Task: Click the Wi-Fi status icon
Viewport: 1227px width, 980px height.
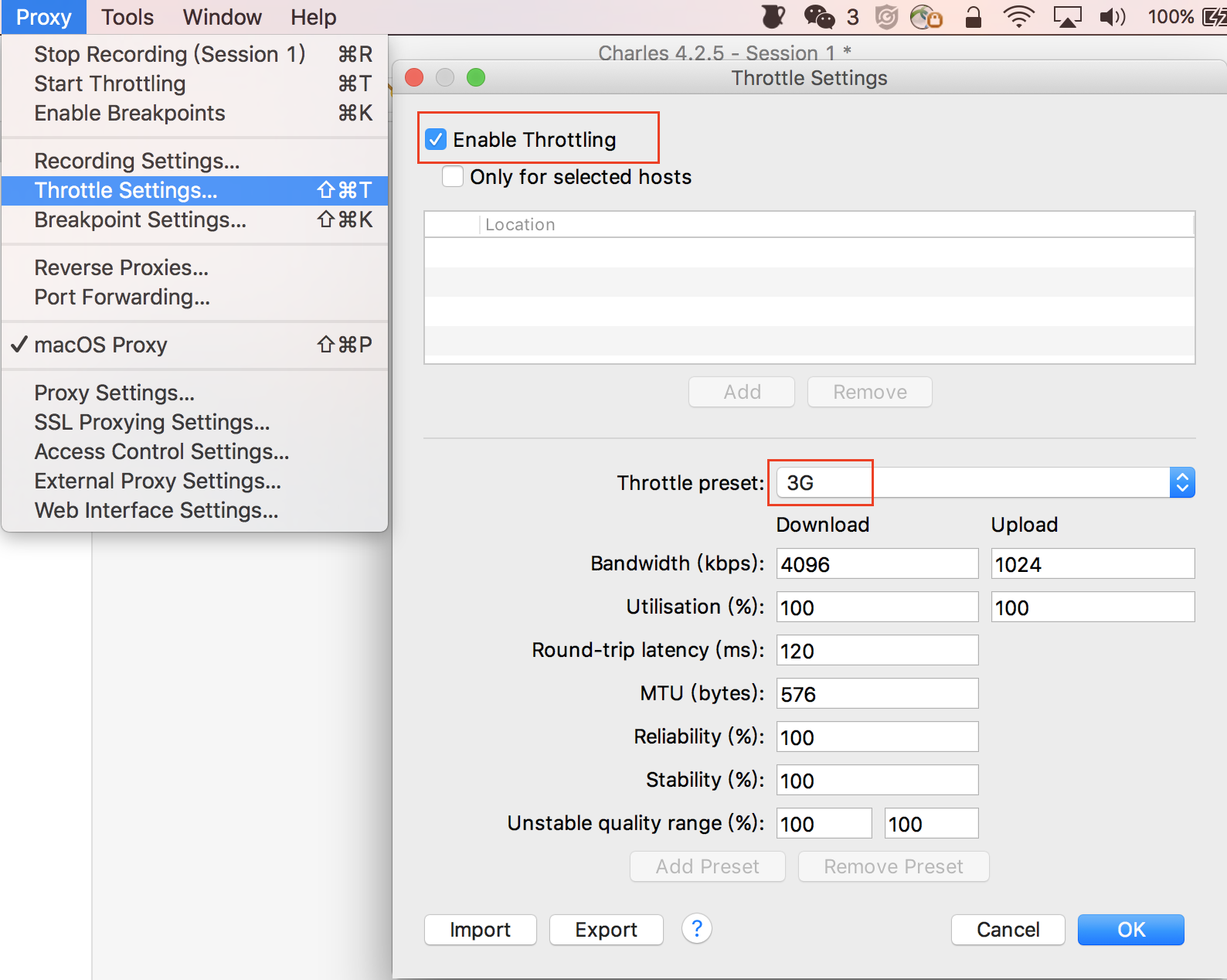Action: (1018, 17)
